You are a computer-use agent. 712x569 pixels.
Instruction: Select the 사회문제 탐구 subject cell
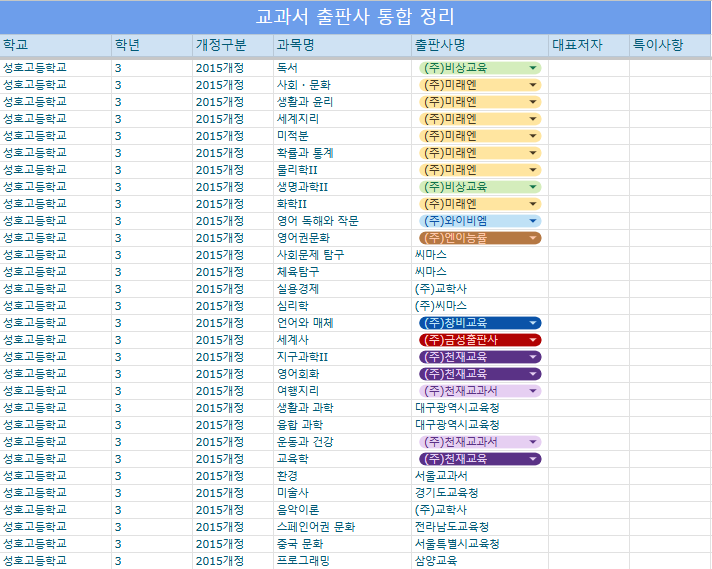(x=342, y=255)
